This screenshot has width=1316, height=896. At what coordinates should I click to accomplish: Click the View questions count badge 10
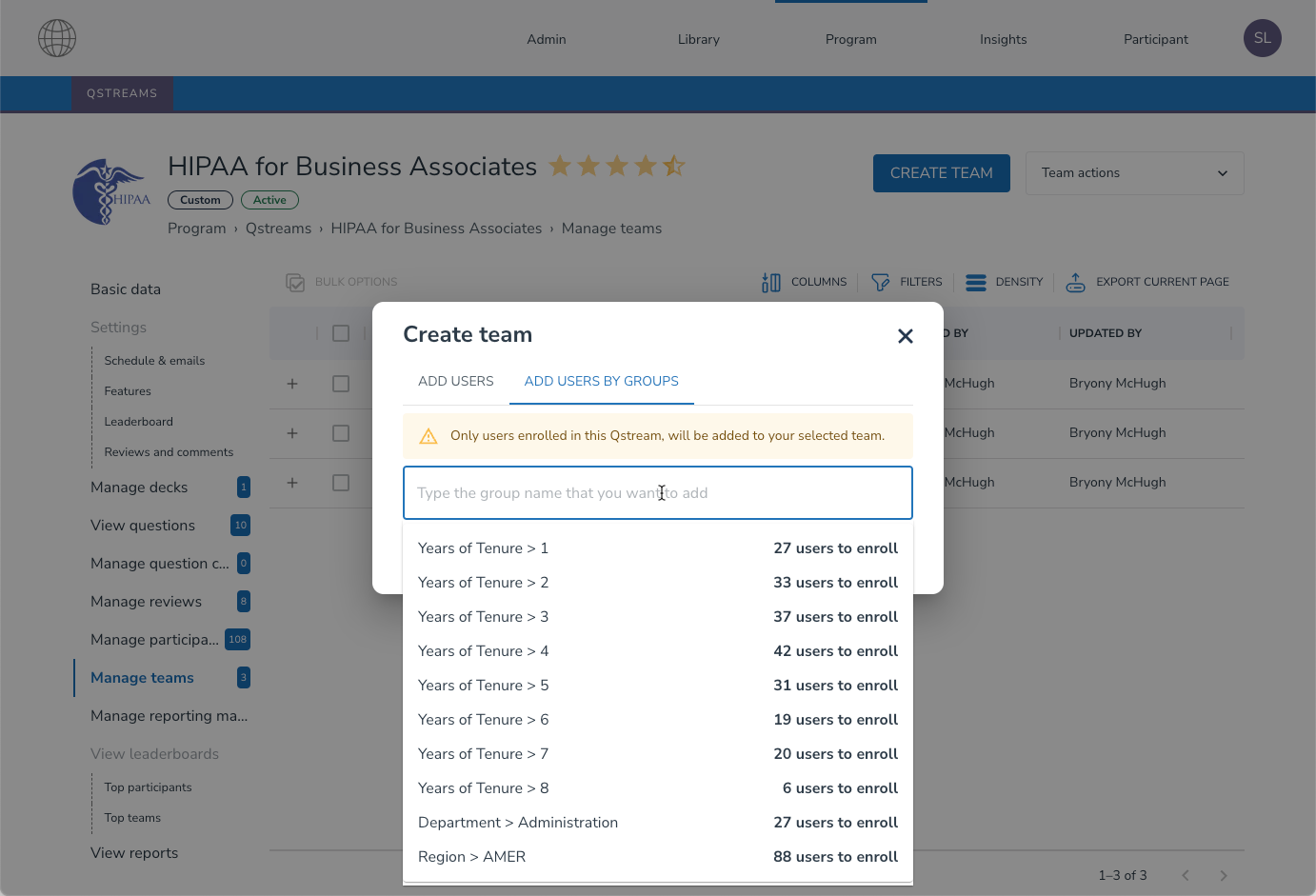click(x=241, y=526)
